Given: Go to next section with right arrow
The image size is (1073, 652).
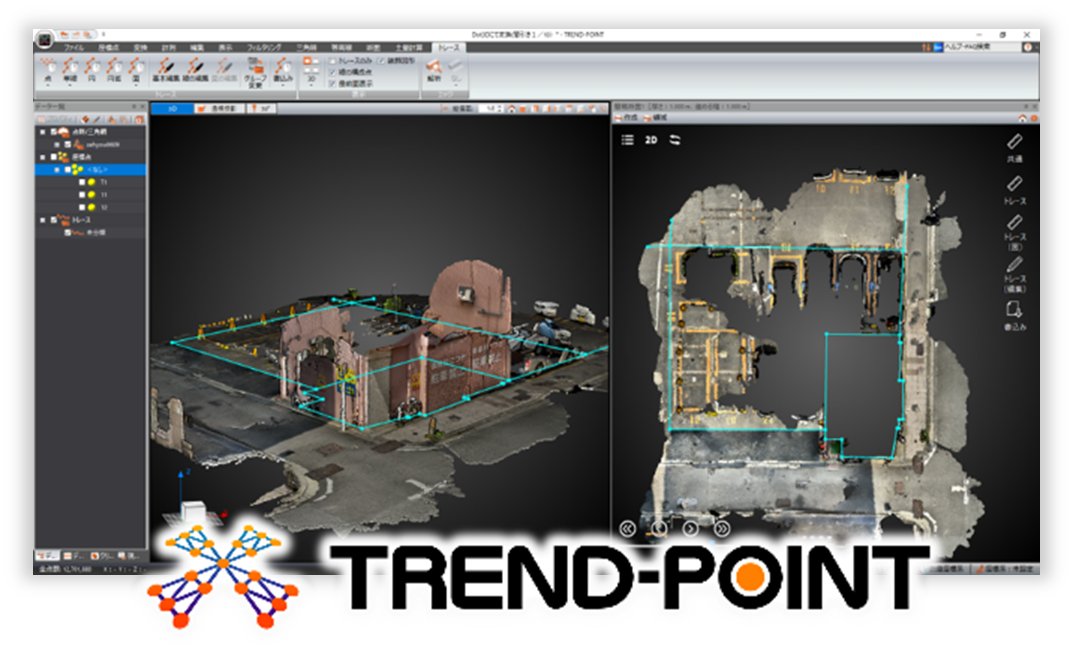Looking at the screenshot, I should pos(690,528).
